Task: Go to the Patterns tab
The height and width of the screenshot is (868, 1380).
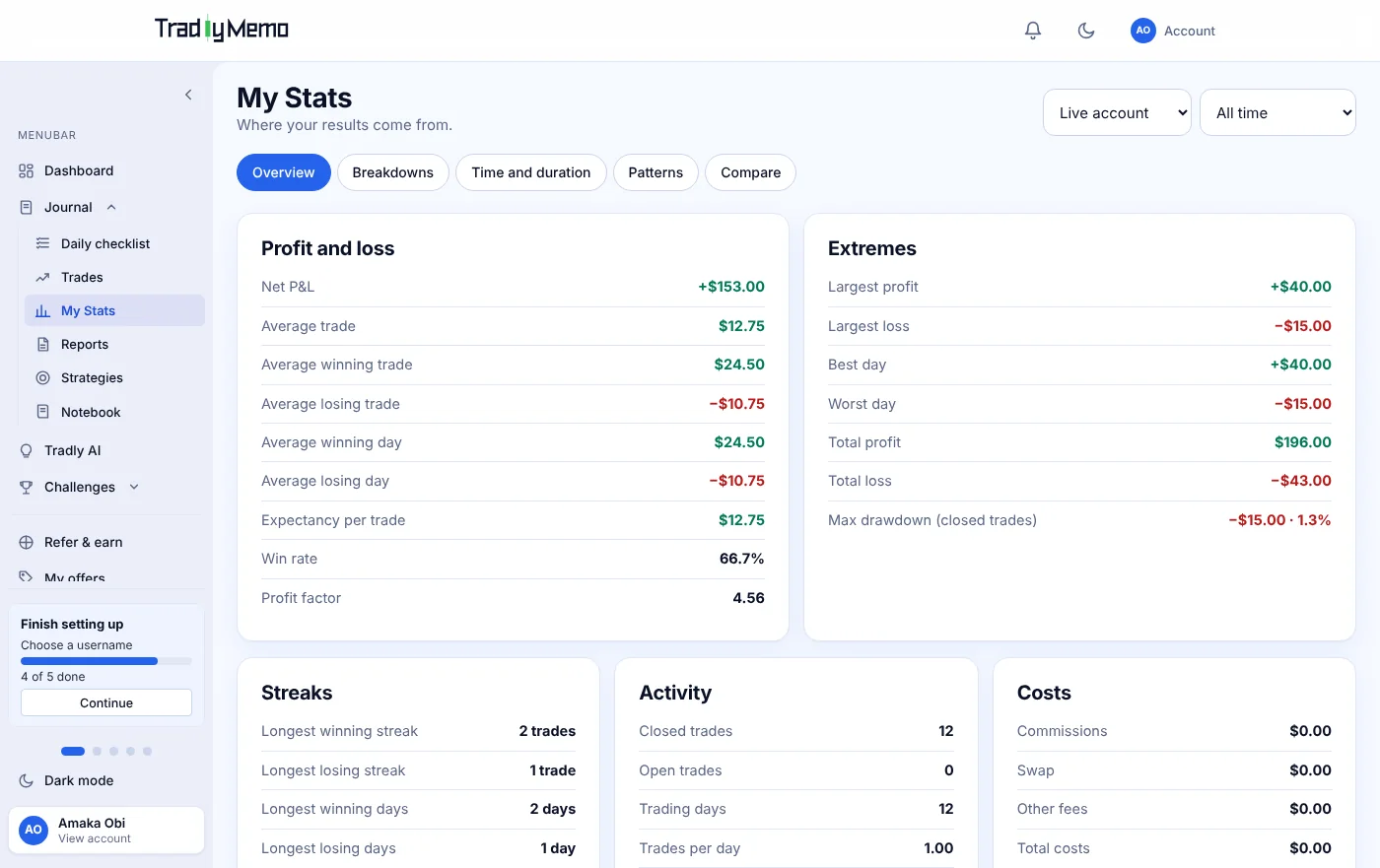Action: tap(655, 172)
